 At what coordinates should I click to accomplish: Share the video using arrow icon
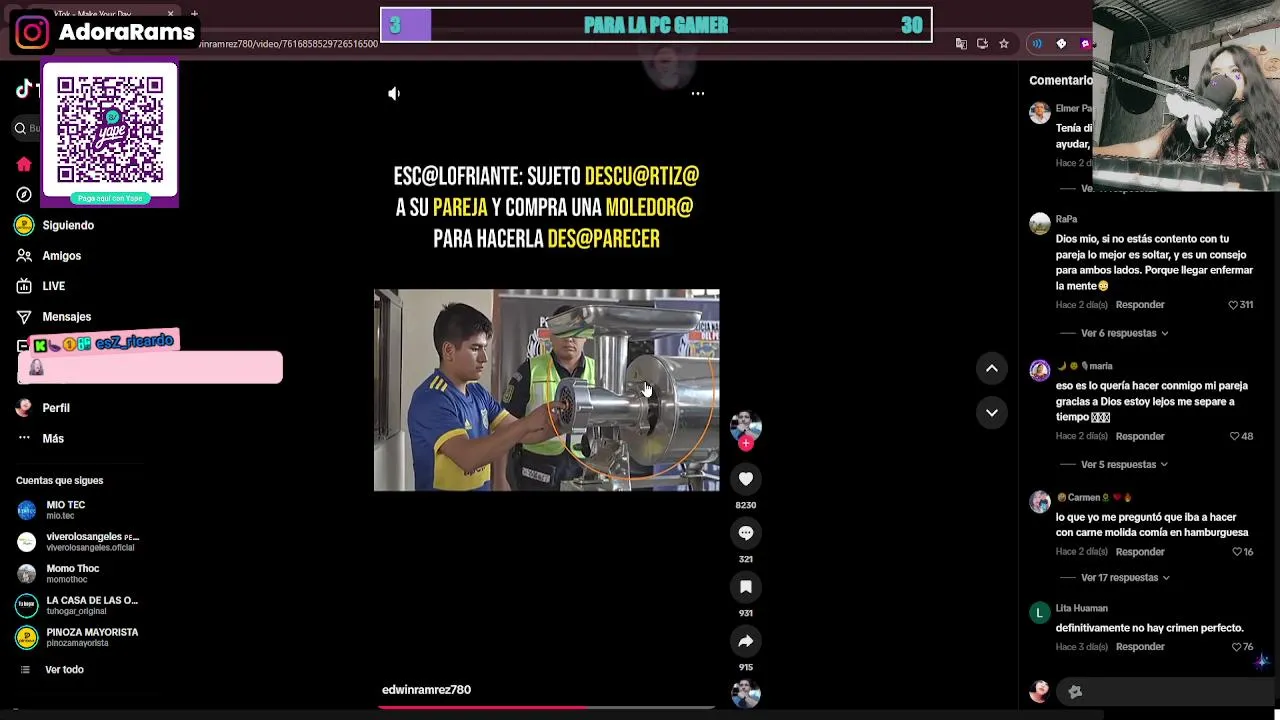tap(746, 641)
